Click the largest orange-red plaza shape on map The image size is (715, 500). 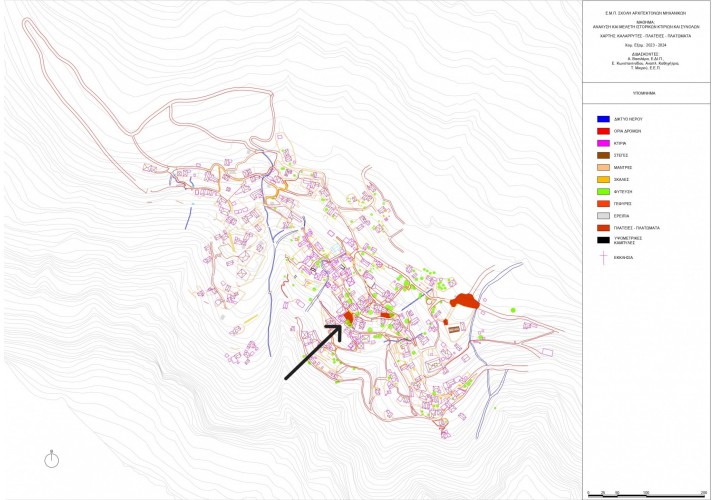tap(465, 301)
